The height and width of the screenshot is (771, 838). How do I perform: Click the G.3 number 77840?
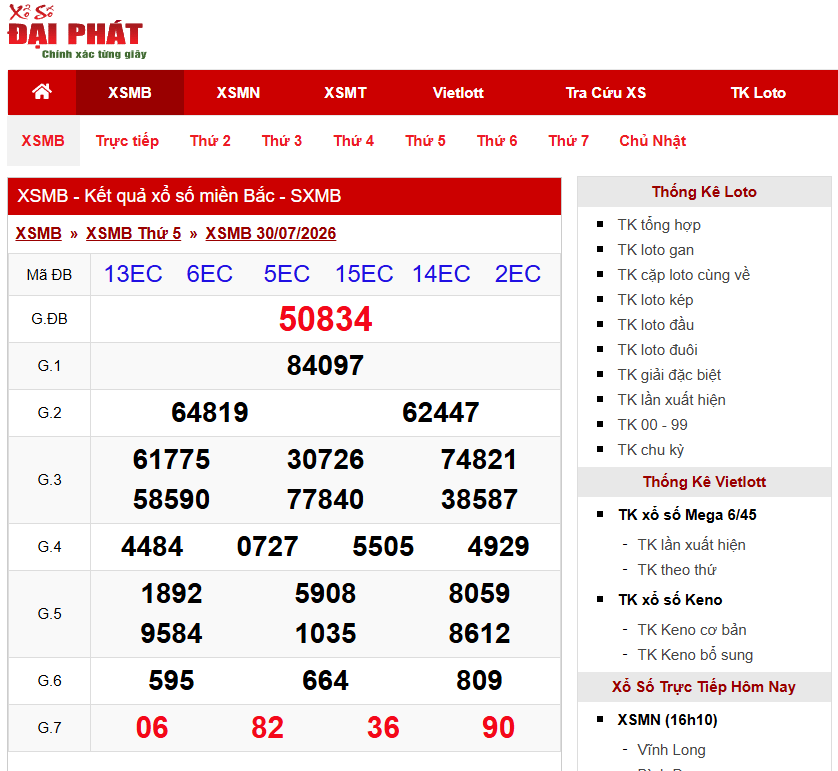(x=325, y=500)
